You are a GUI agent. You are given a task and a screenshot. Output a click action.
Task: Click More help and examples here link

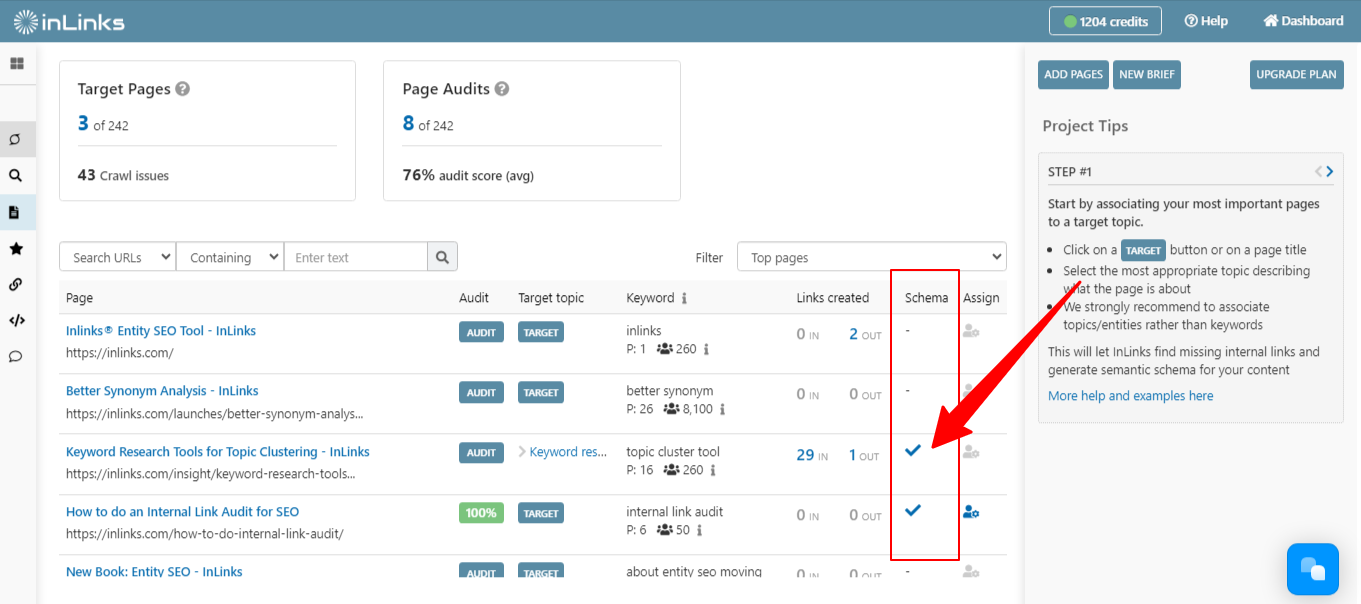click(1131, 396)
